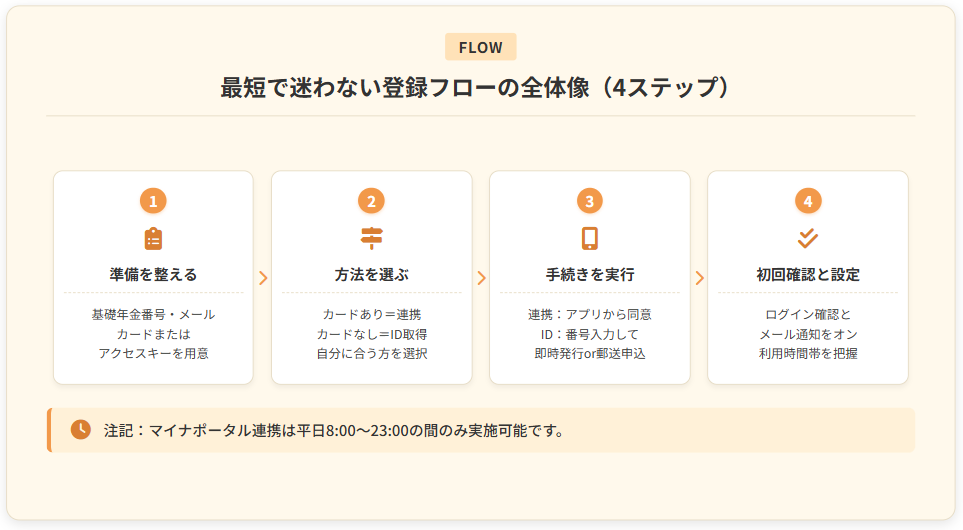
Task: Click the 即時発行or郵送申込 description text
Action: (x=589, y=353)
